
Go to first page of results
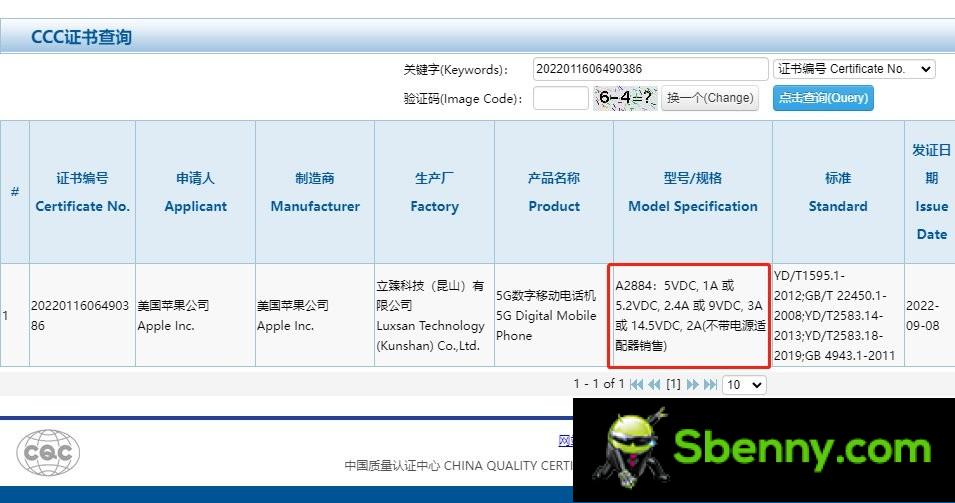[636, 384]
